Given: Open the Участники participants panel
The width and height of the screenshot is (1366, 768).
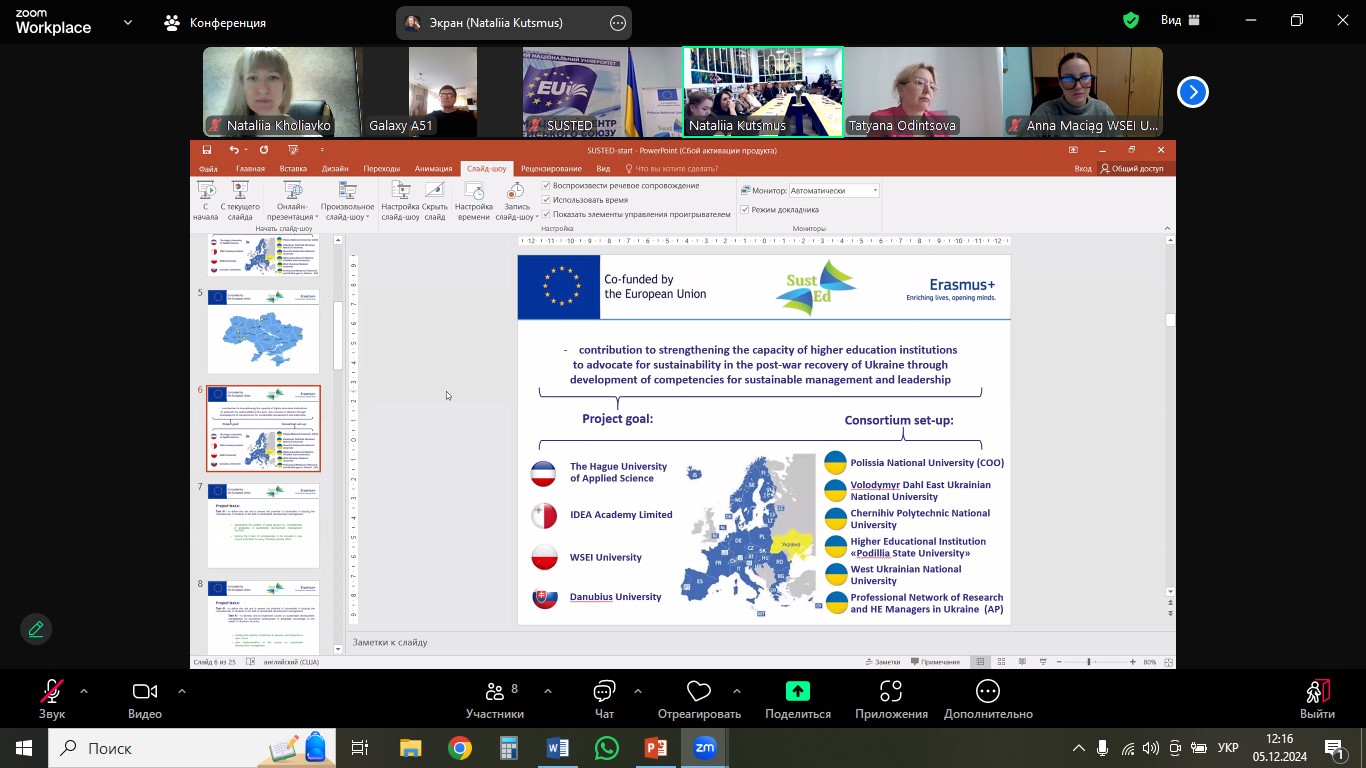Looking at the screenshot, I should point(495,699).
